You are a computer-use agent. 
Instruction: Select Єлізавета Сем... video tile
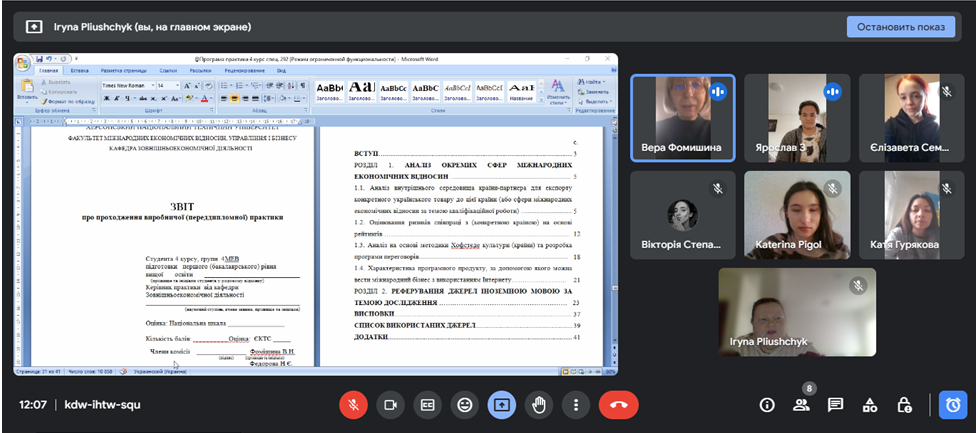[911, 118]
